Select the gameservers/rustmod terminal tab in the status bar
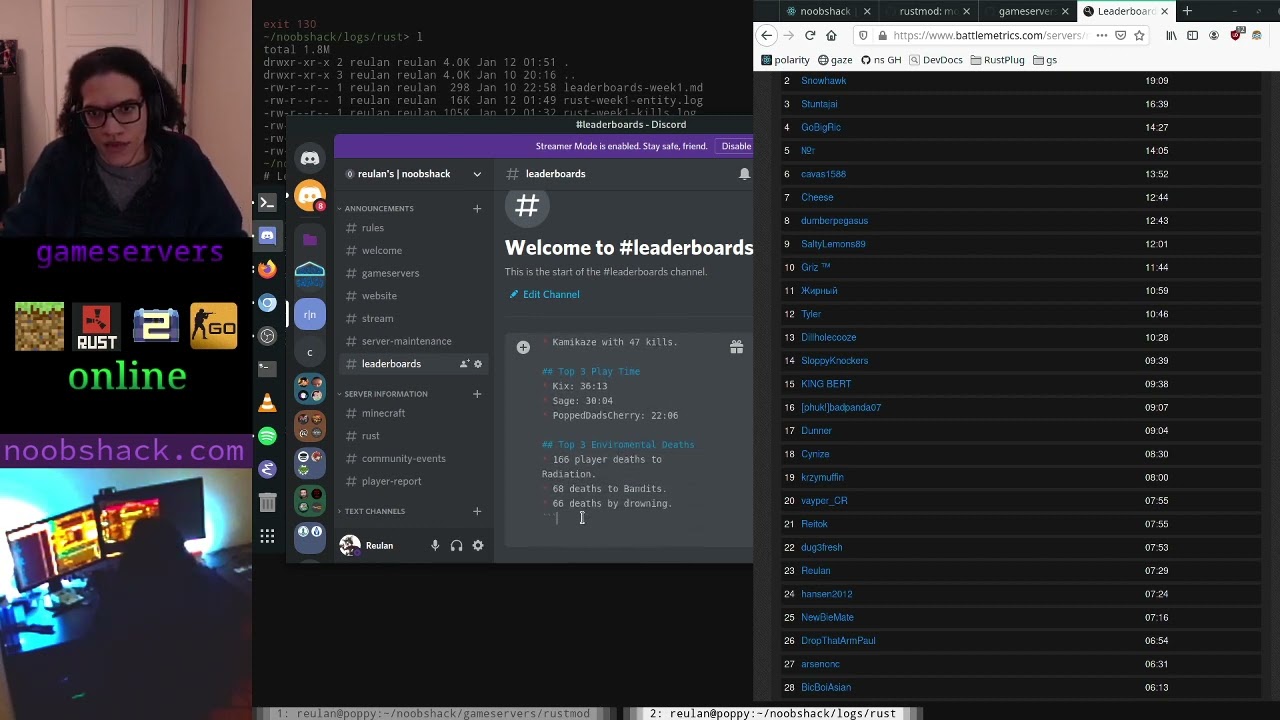1280x720 pixels. tap(433, 713)
